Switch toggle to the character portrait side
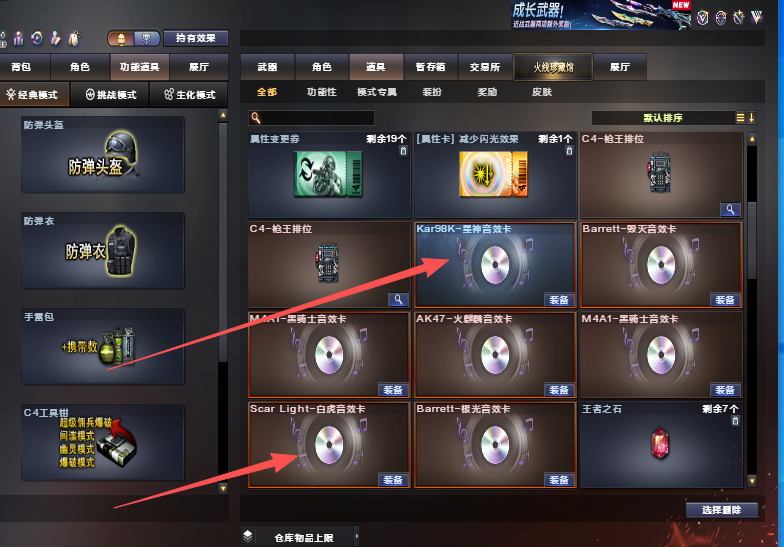Image resolution: width=784 pixels, height=547 pixels. [121, 38]
